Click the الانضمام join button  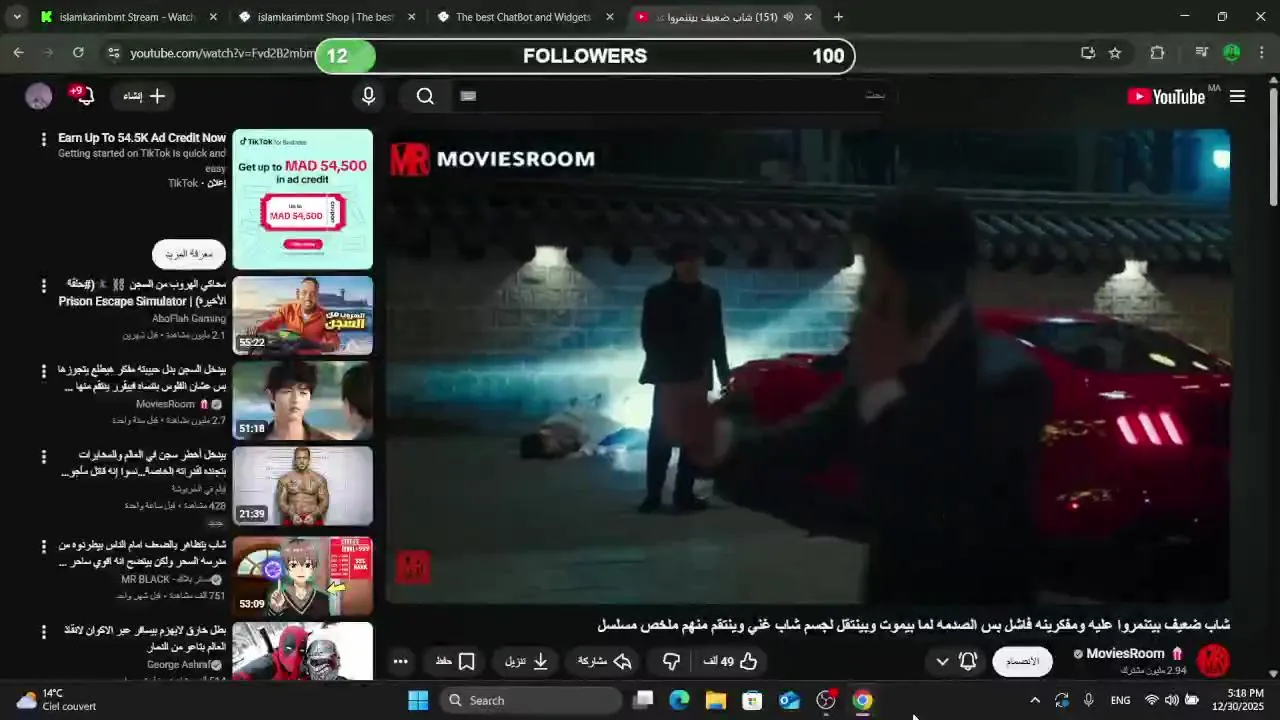(1022, 661)
